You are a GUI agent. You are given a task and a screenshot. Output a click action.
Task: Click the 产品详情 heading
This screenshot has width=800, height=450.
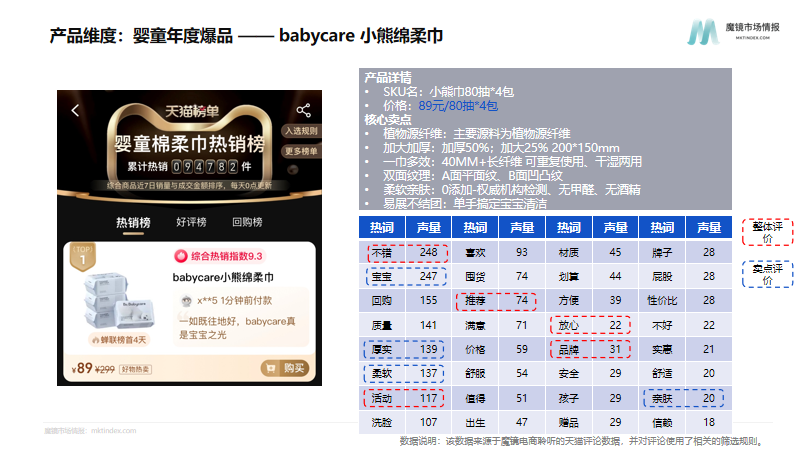click(x=388, y=78)
